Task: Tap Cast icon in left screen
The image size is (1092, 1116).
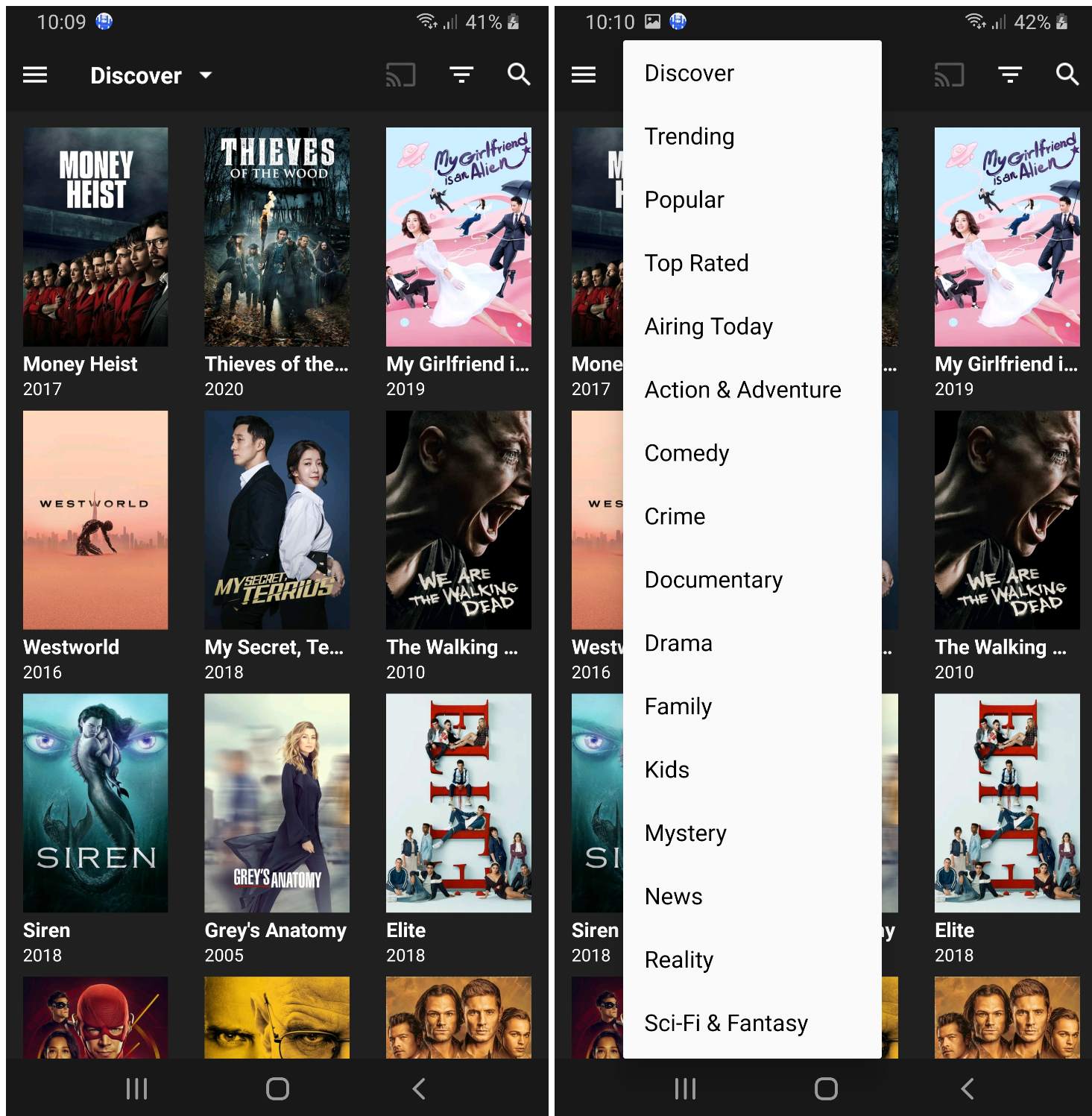Action: click(400, 75)
